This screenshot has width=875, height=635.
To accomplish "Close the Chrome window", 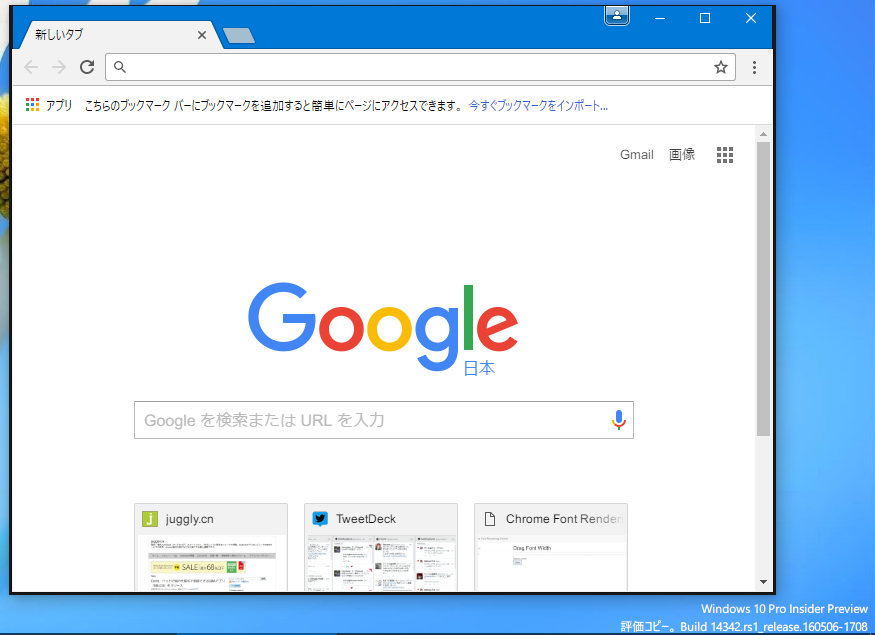I will click(751, 18).
